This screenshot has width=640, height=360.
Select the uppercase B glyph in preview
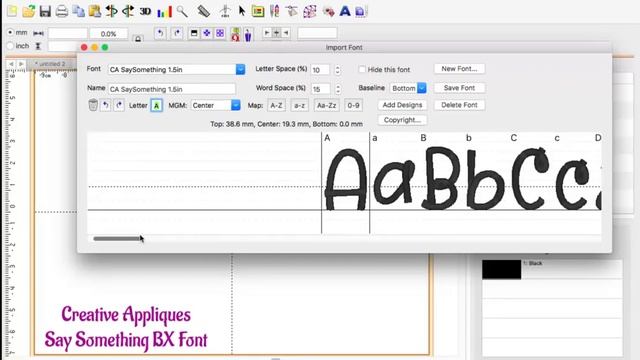pyautogui.click(x=440, y=178)
